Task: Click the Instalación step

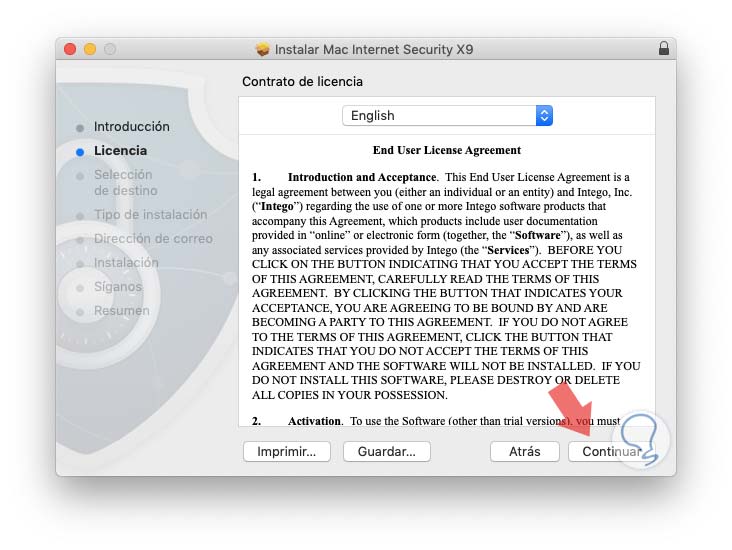Action: (x=126, y=263)
